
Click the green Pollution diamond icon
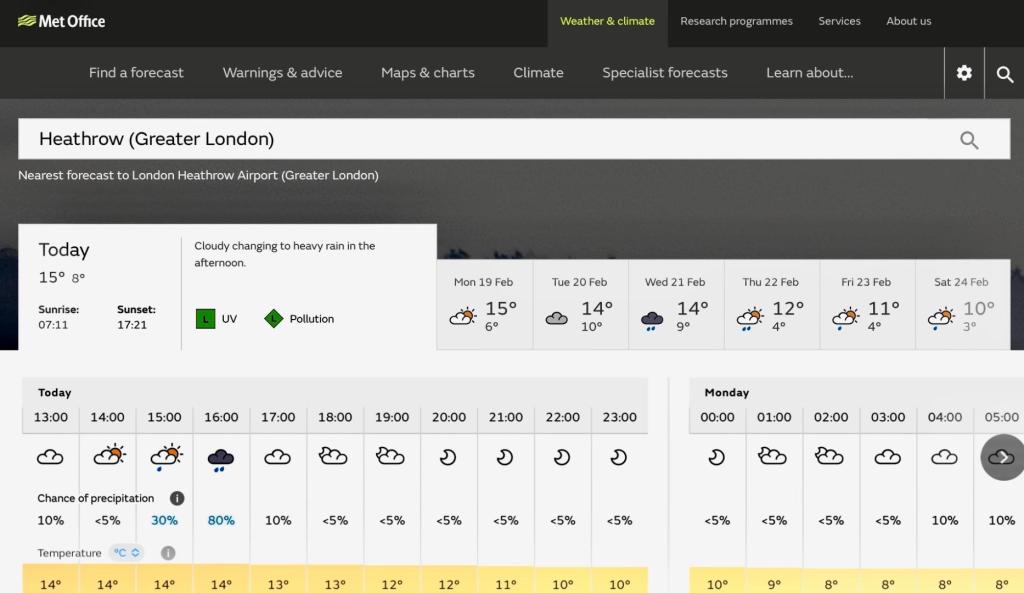[x=273, y=319]
